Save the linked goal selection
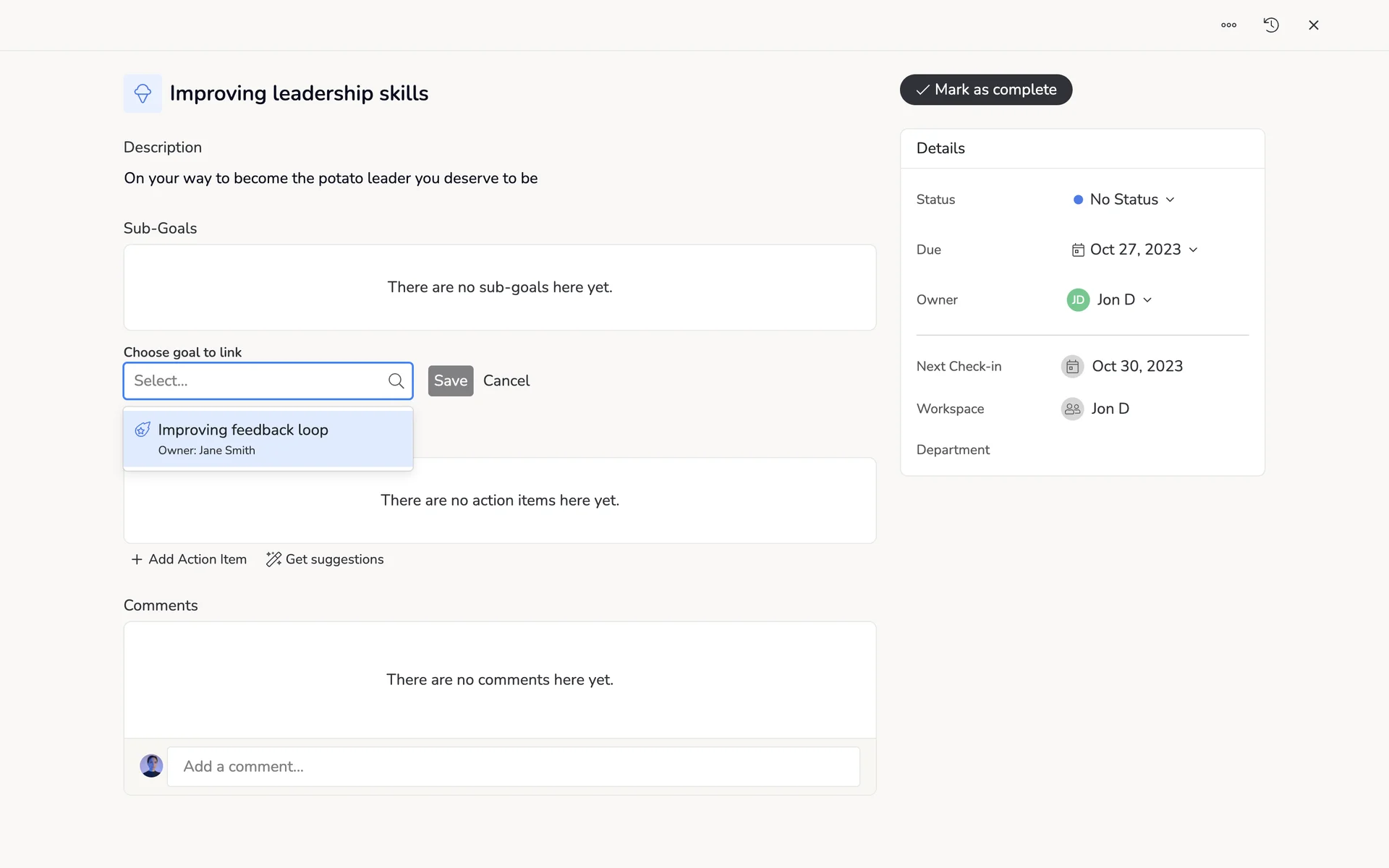 [x=450, y=381]
